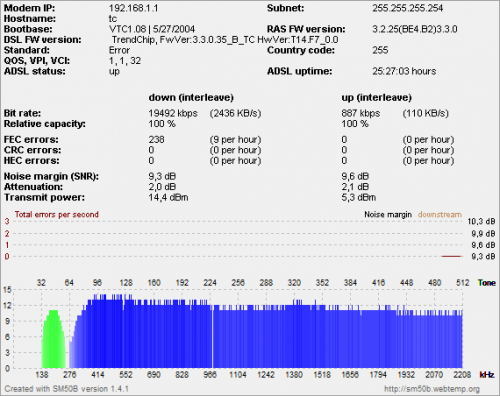Image resolution: width=500 pixels, height=396 pixels.
Task: Click the down (interleave) column header
Action: tap(191, 97)
